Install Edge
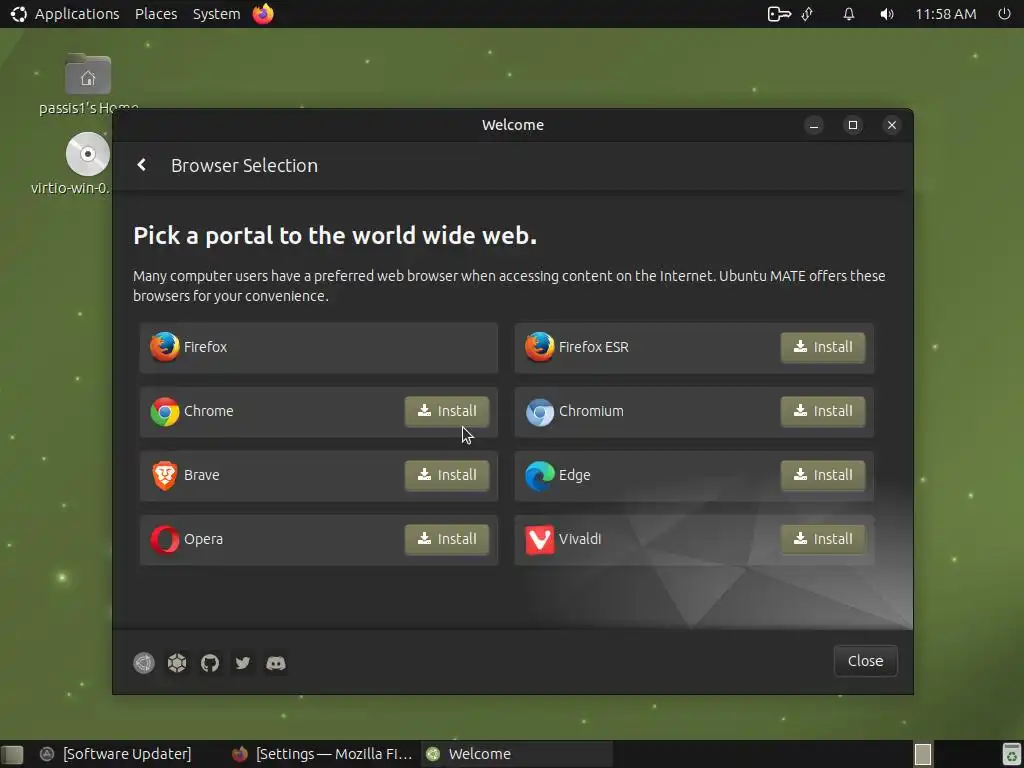The image size is (1024, 768). coord(822,475)
